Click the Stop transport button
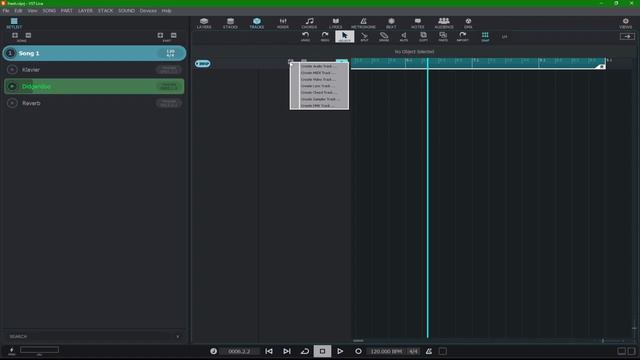 pos(322,351)
